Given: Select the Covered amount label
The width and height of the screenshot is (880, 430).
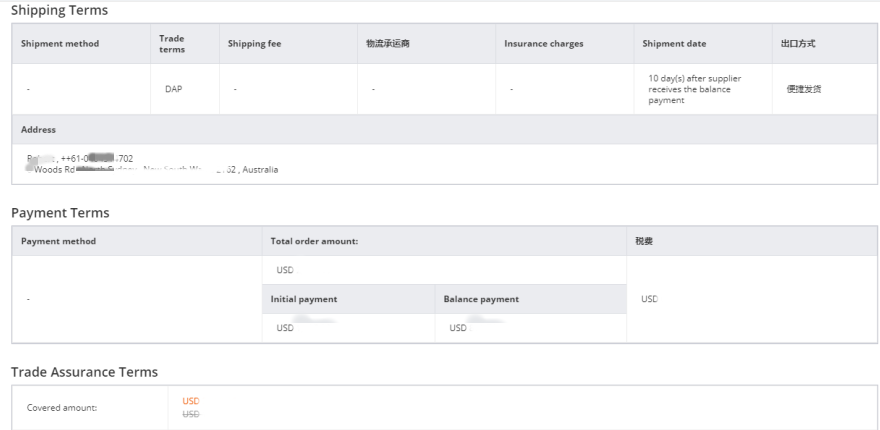Looking at the screenshot, I should click(62, 408).
